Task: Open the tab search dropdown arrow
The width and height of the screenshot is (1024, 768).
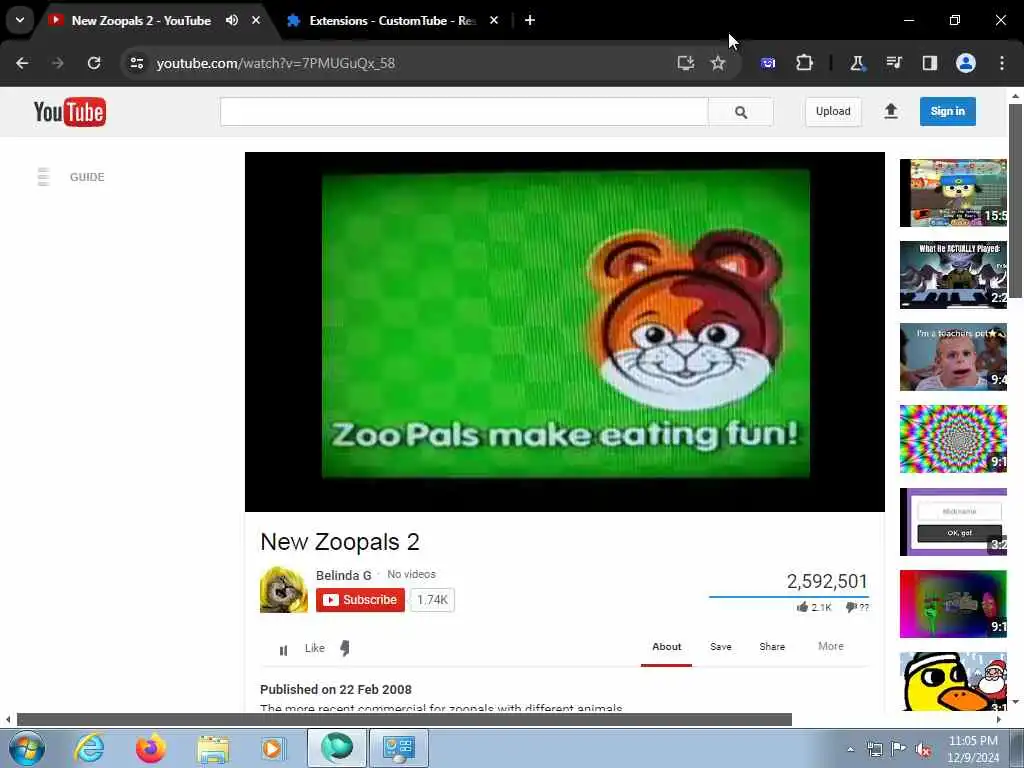Action: click(x=20, y=20)
